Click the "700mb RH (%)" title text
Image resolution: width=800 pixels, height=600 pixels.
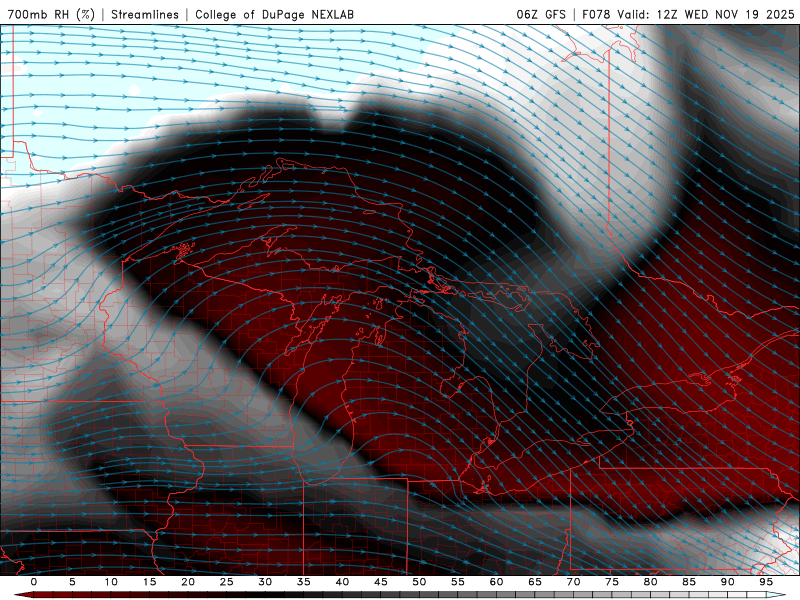click(x=51, y=14)
